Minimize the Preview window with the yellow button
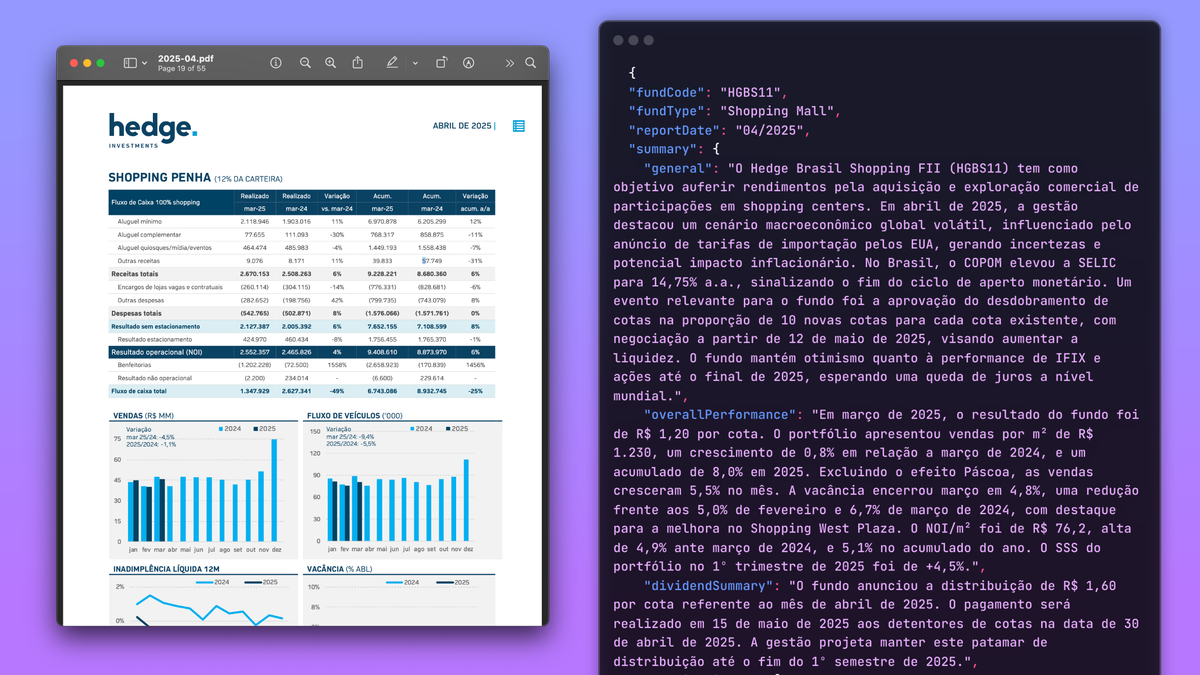This screenshot has height=675, width=1200. [x=87, y=63]
